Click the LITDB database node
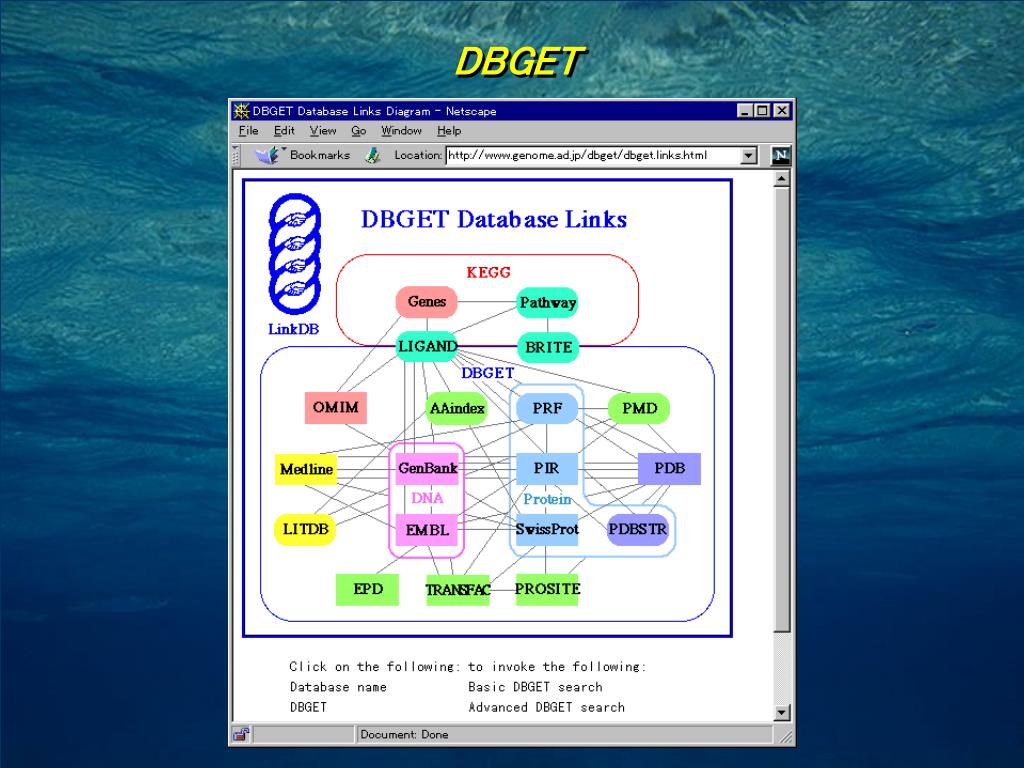The height and width of the screenshot is (768, 1024). (x=305, y=529)
